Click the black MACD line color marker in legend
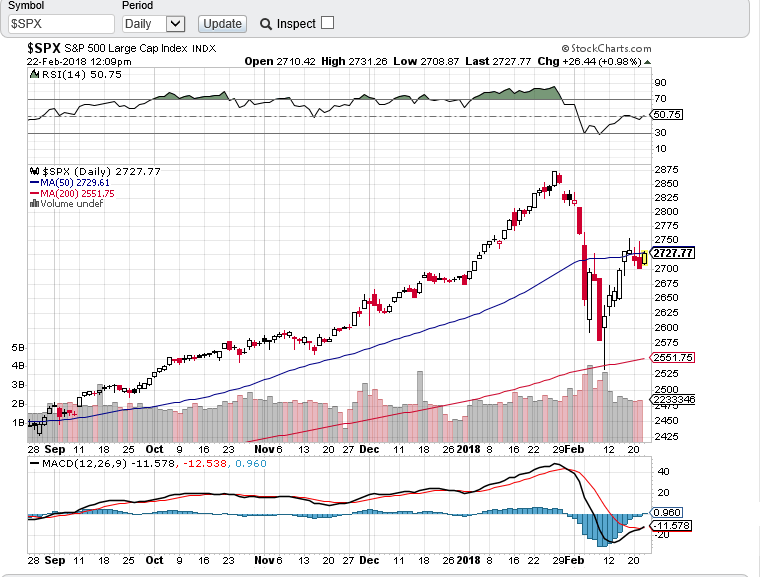The width and height of the screenshot is (760, 577). (34, 464)
